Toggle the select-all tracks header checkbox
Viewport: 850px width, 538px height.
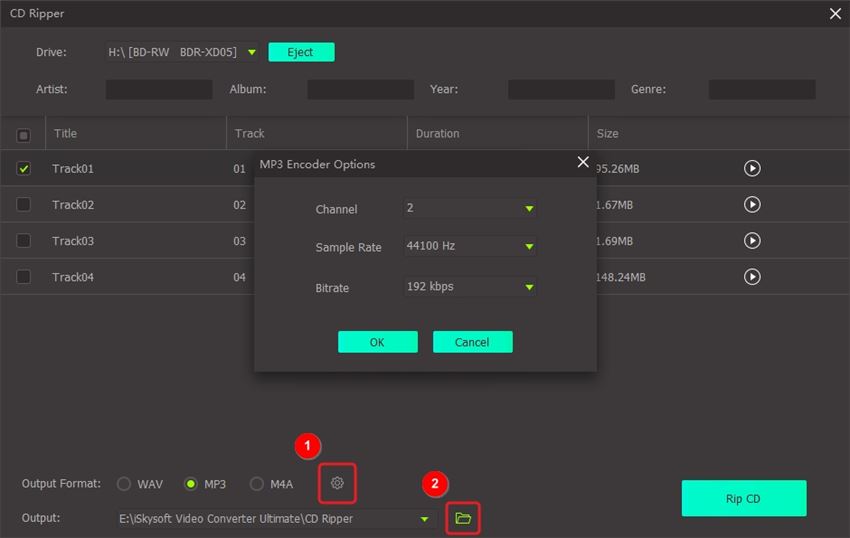24,134
